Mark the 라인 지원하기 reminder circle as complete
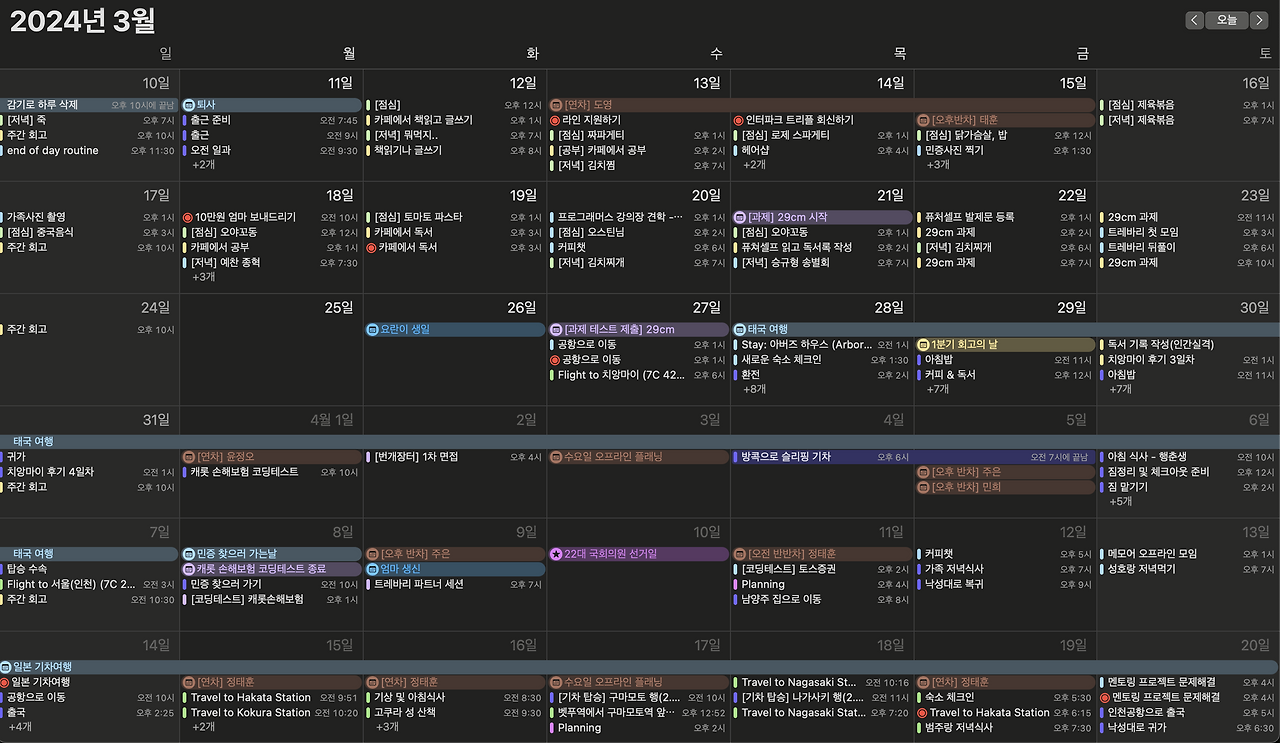The width and height of the screenshot is (1280, 743). [x=556, y=120]
